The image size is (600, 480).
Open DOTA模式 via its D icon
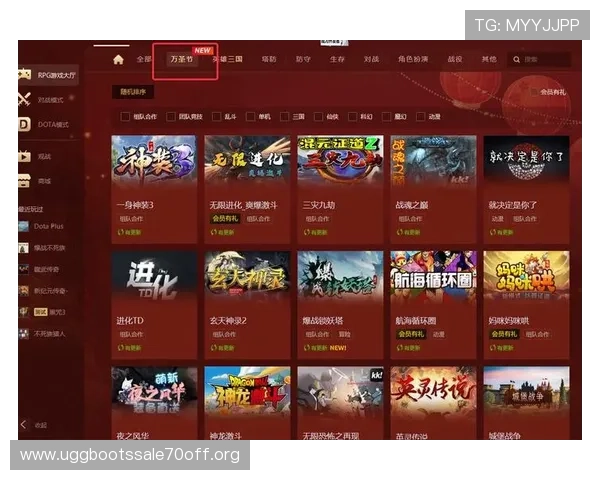click(25, 125)
